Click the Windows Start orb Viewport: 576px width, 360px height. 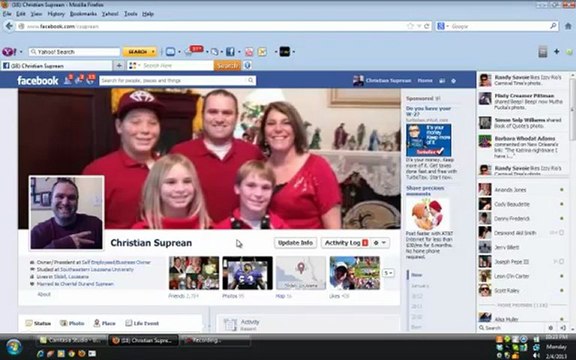point(14,347)
